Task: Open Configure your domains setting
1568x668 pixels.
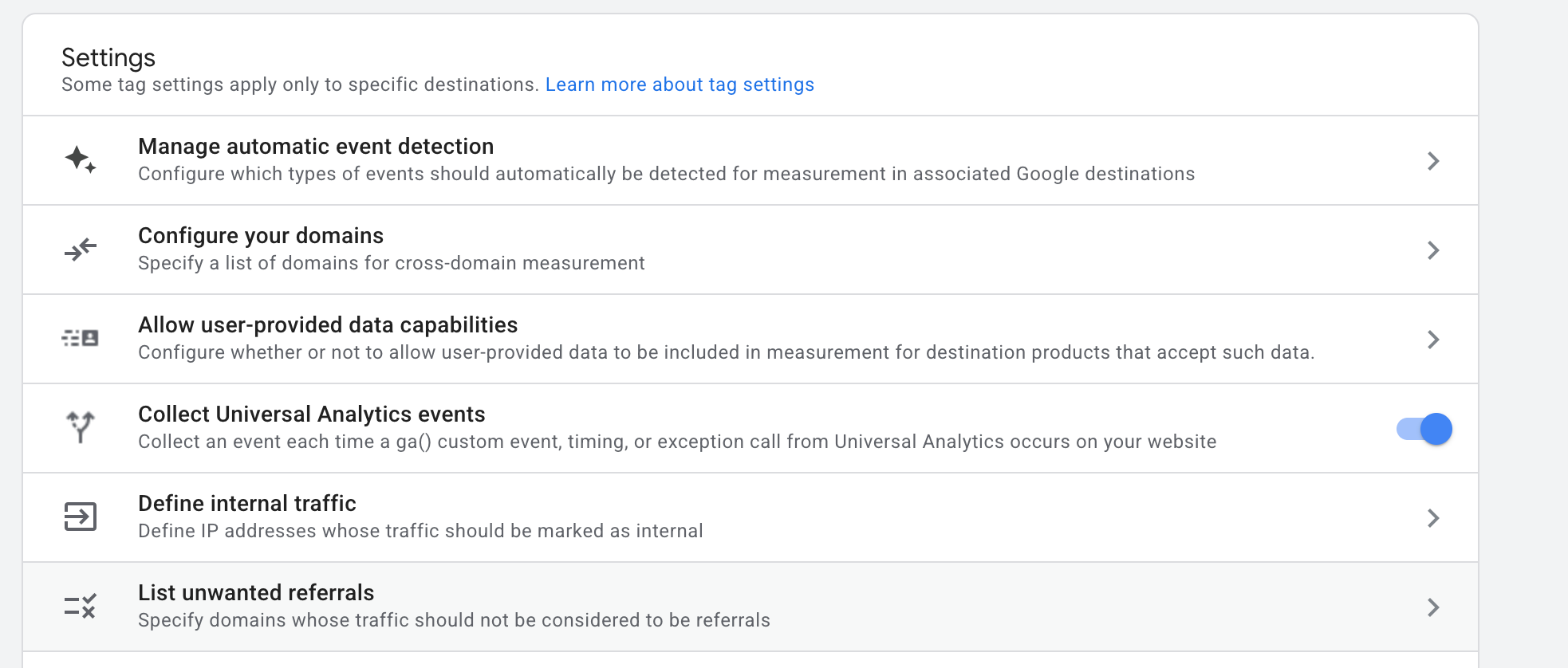Action: (261, 236)
